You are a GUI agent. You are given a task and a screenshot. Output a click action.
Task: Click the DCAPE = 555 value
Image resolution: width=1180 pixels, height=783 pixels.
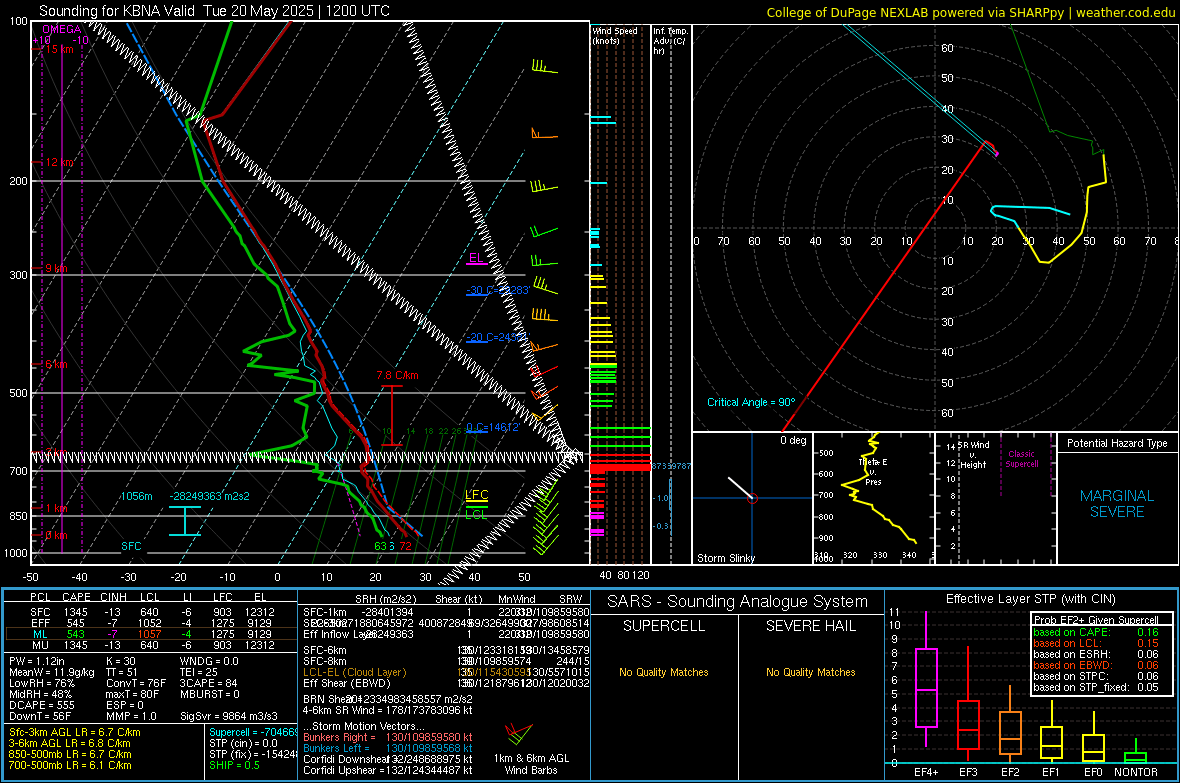42,705
